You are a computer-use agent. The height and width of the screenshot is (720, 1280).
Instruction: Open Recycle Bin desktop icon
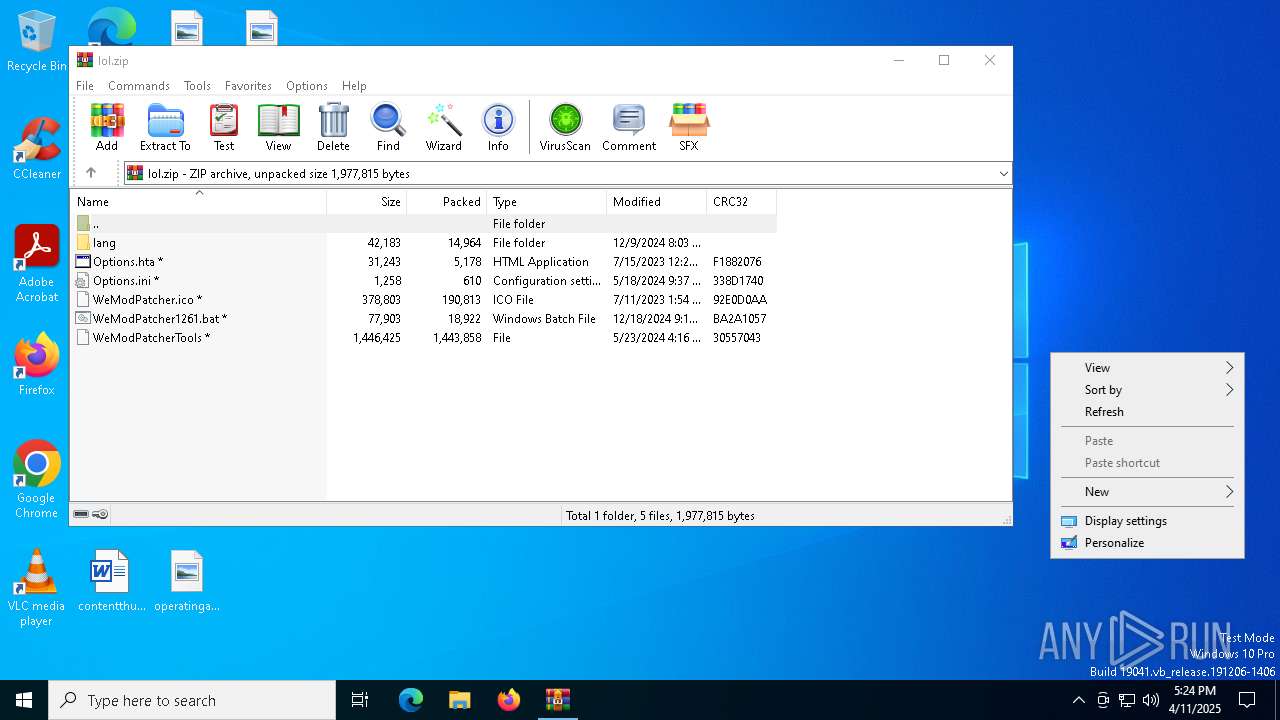coord(37,41)
